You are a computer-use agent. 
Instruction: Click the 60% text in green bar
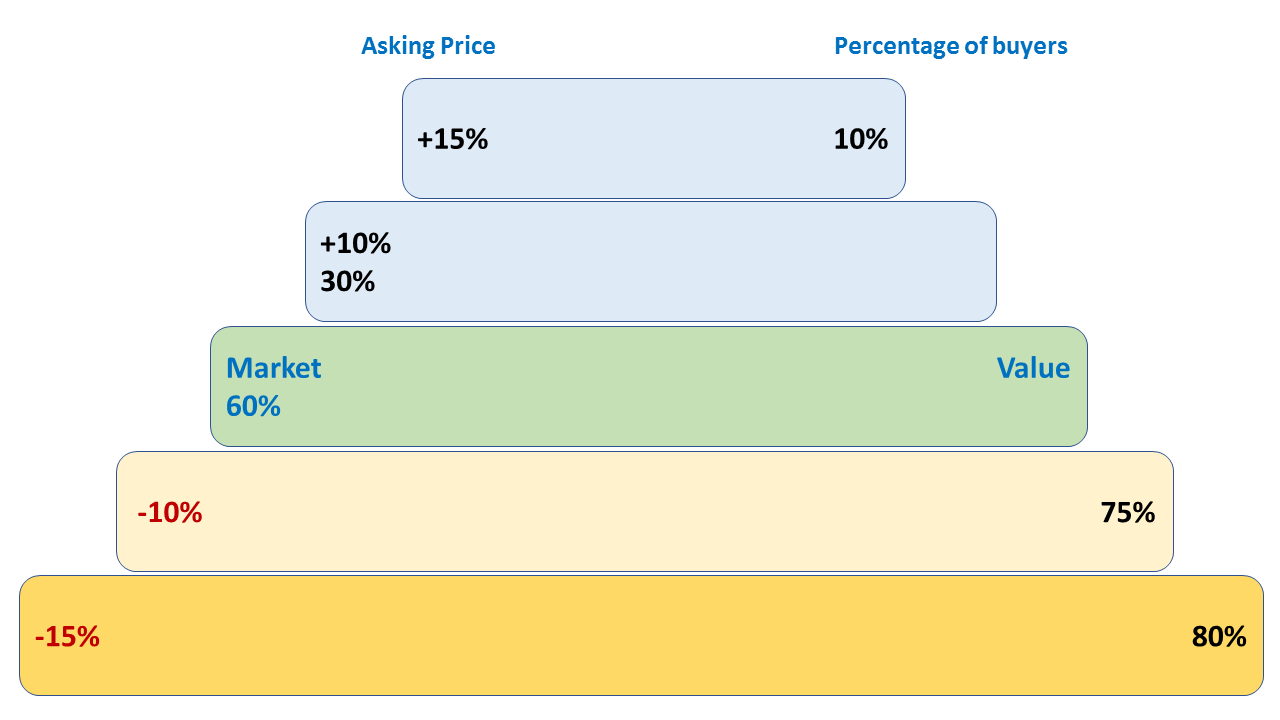click(x=254, y=406)
